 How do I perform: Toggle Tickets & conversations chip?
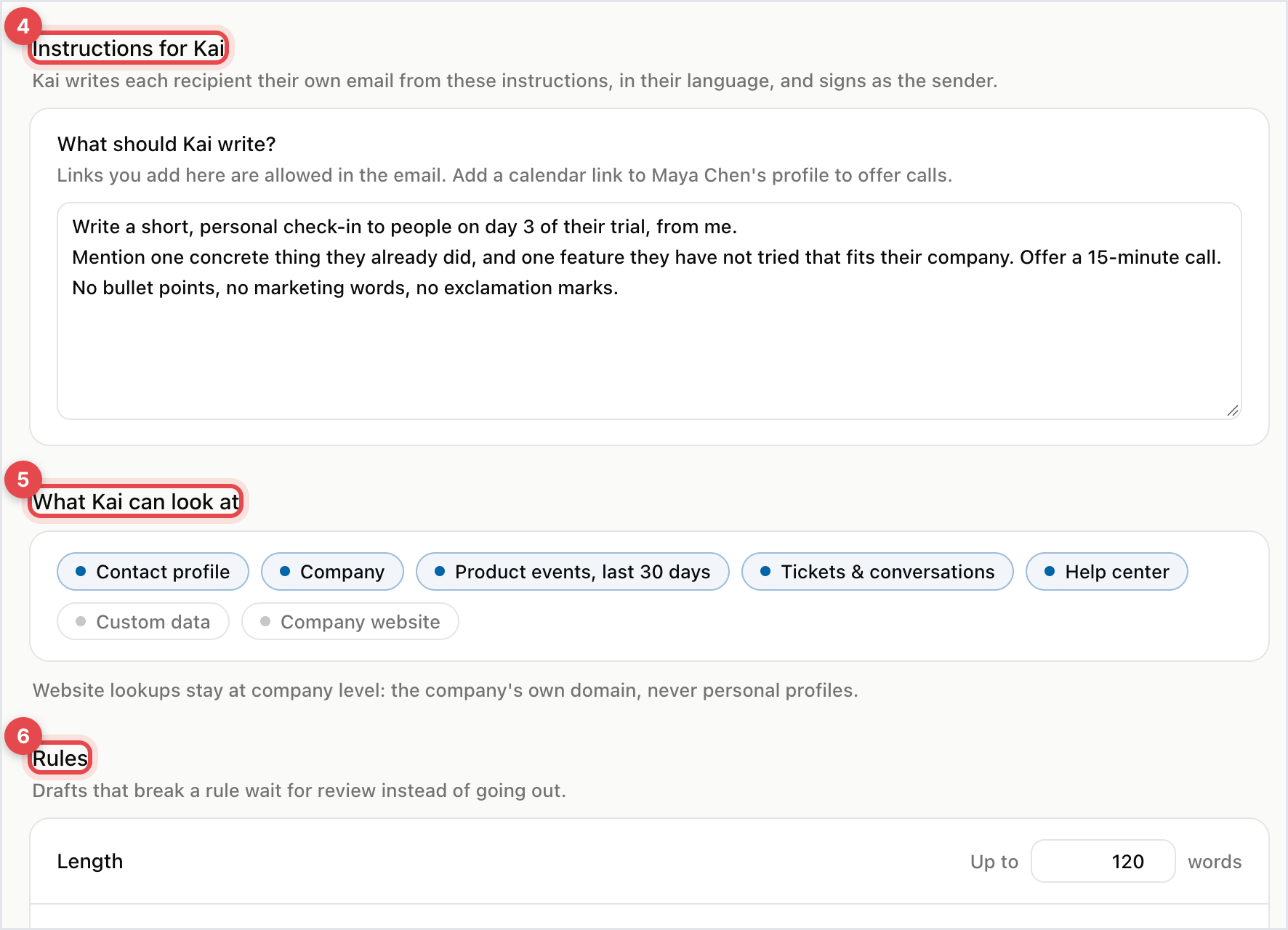pos(877,572)
